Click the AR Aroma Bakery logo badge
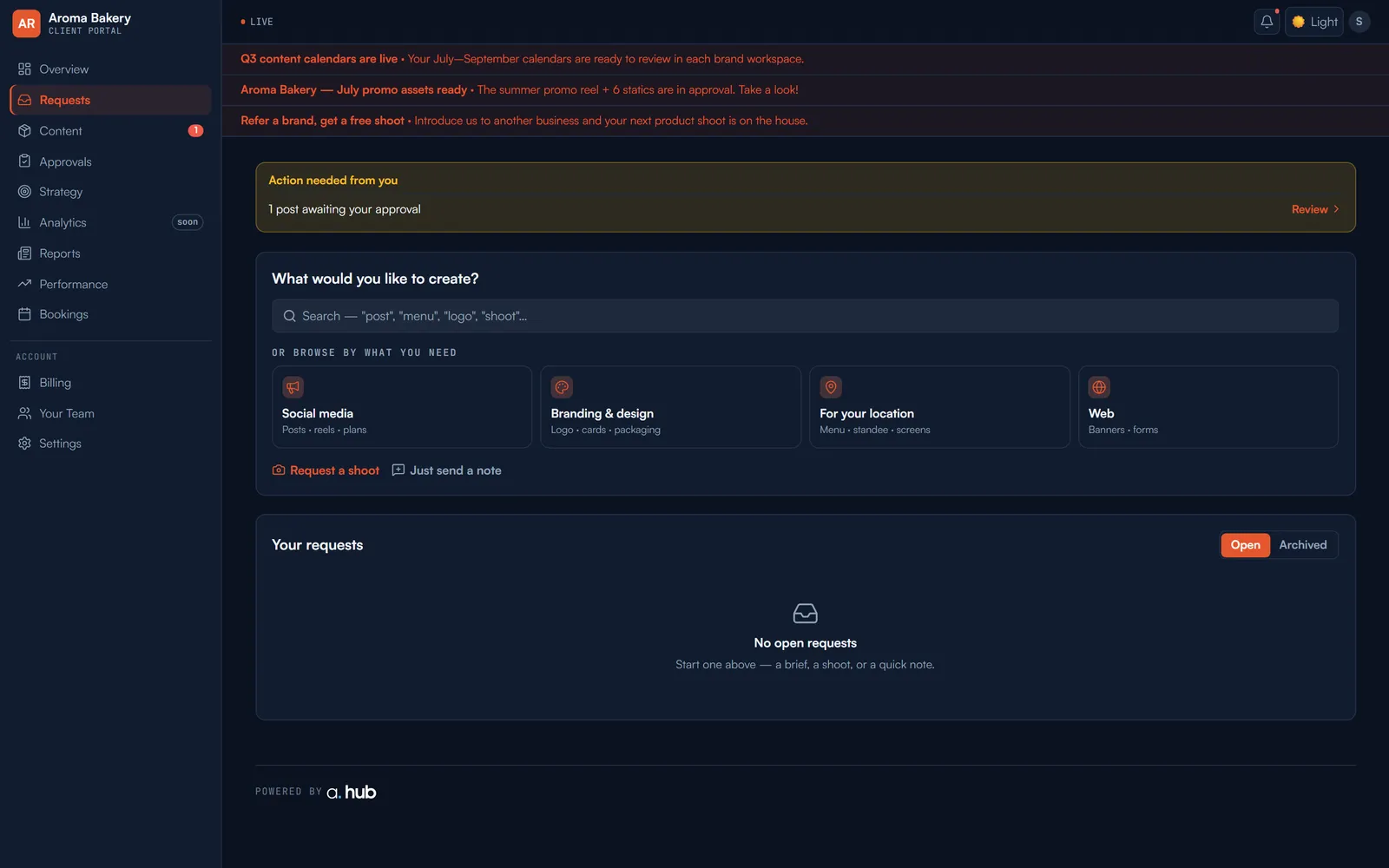The image size is (1389, 868). coord(26,23)
